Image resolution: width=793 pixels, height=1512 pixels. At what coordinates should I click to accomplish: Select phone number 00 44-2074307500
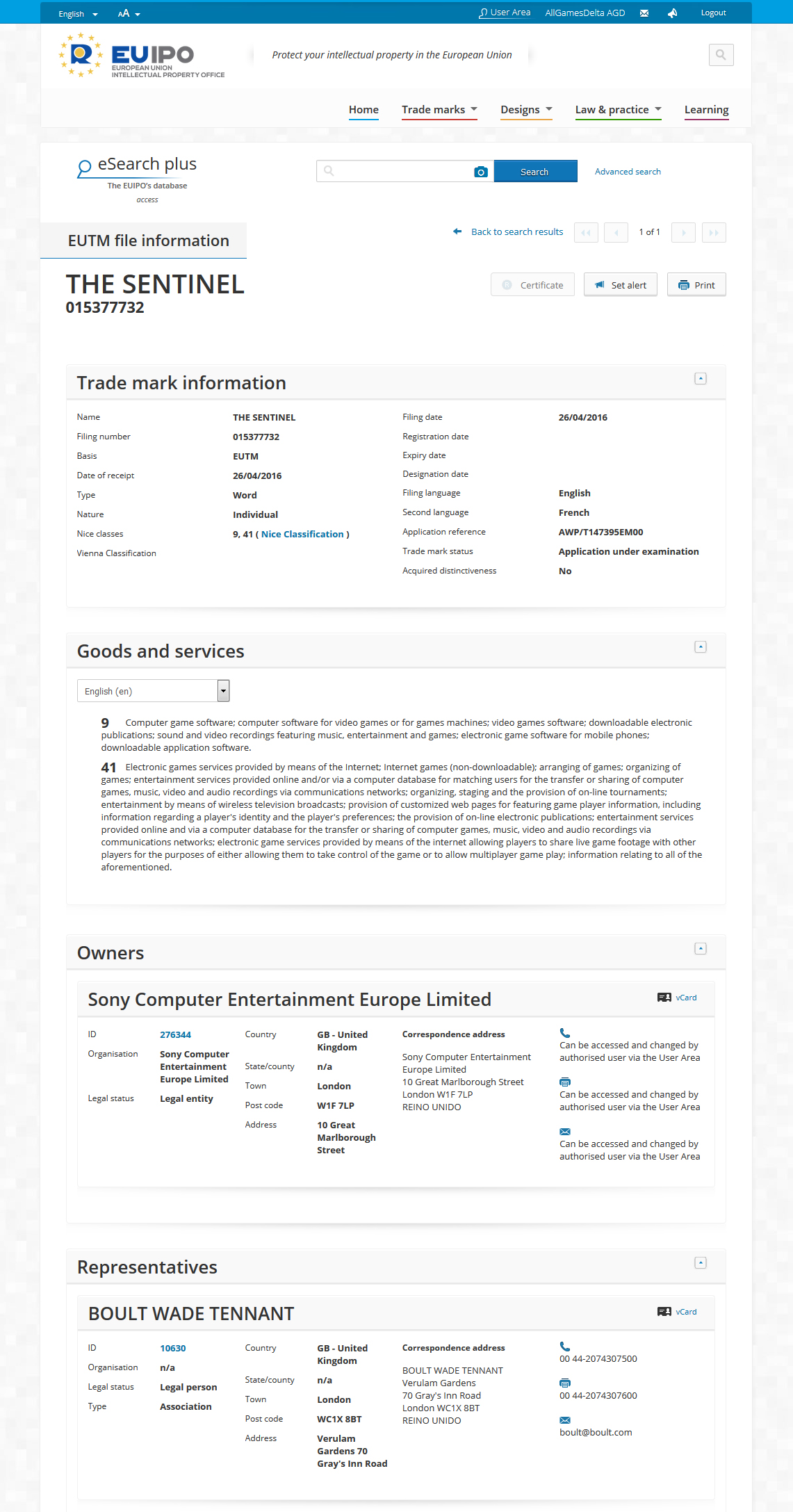(x=598, y=1359)
